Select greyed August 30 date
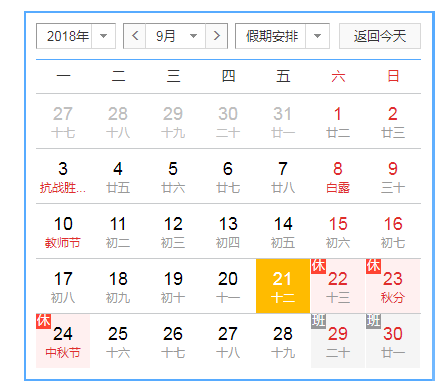 (x=228, y=121)
